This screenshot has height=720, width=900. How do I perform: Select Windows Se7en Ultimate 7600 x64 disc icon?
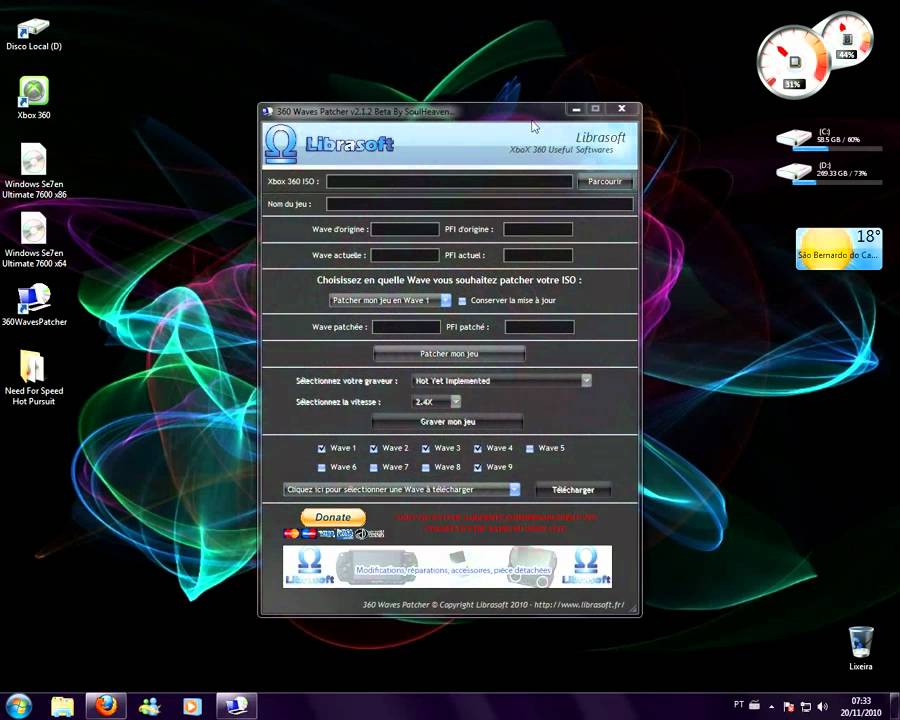(34, 239)
